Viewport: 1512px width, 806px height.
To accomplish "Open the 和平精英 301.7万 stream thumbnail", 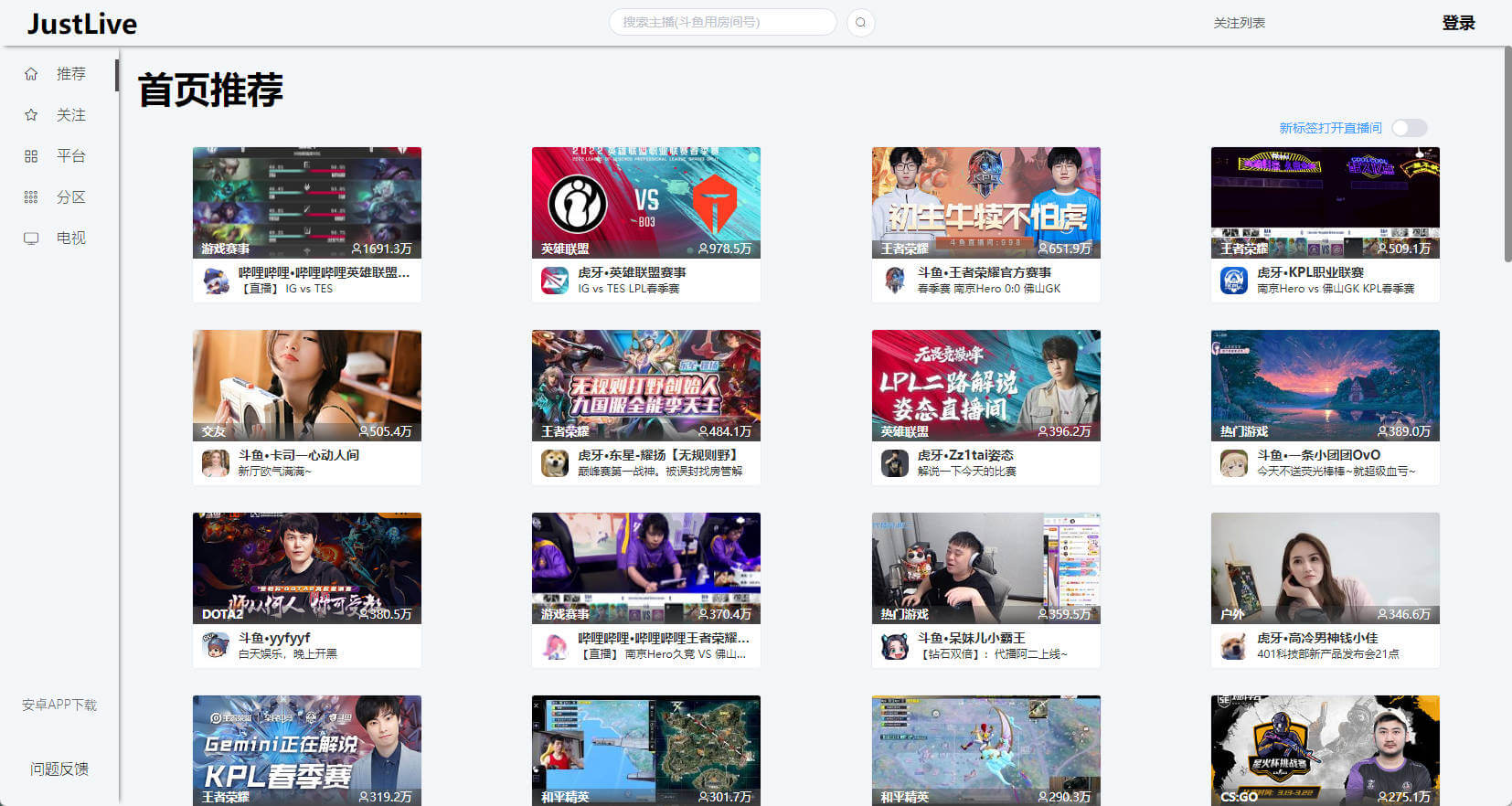I will point(646,750).
